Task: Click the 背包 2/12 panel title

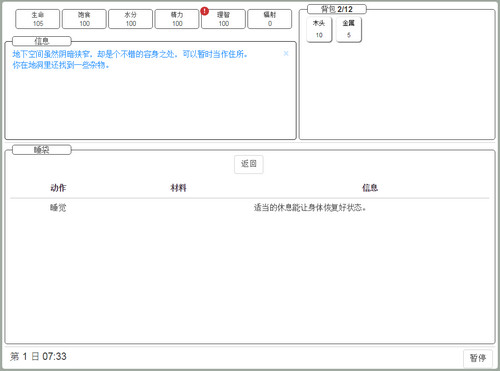Action: [x=337, y=9]
